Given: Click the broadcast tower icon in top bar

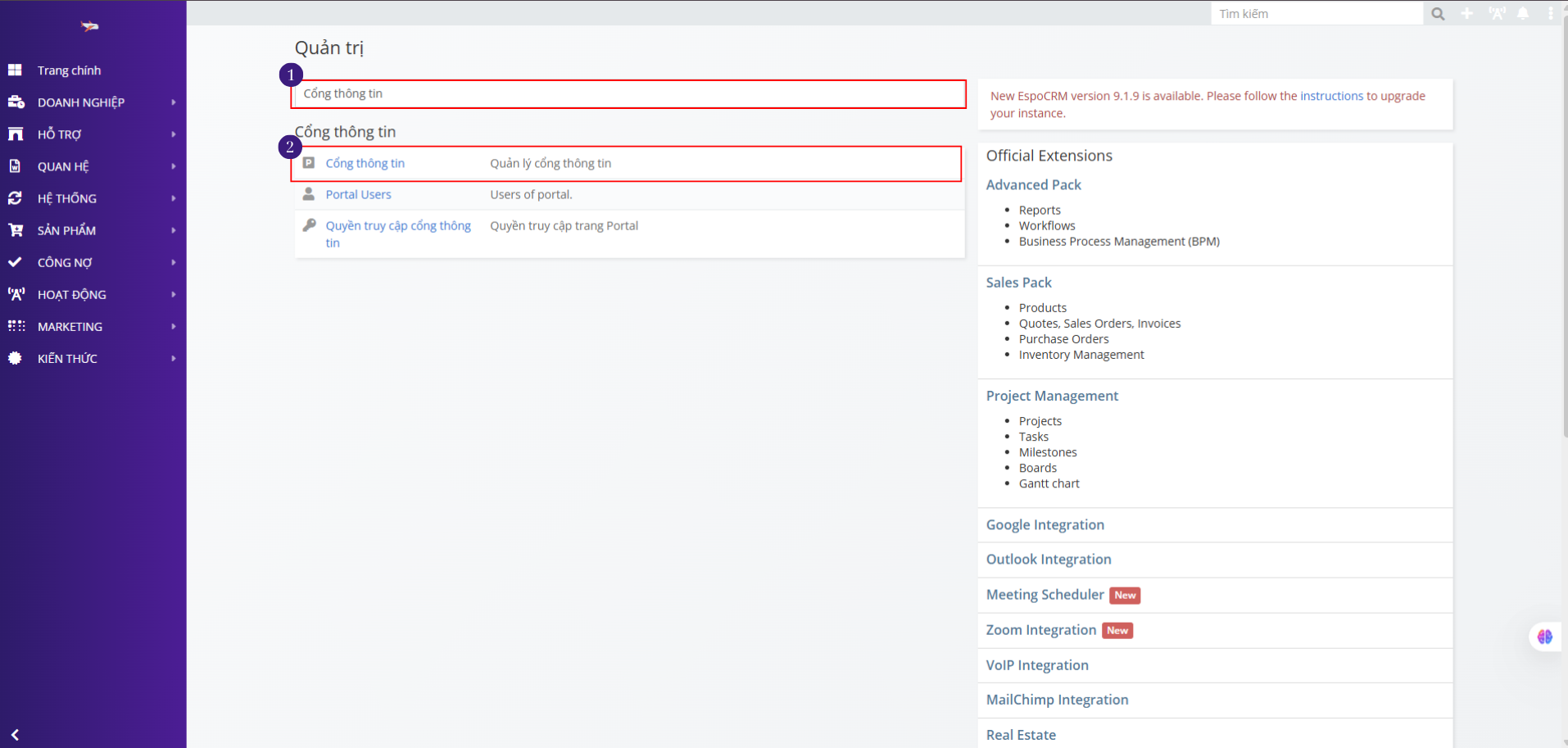Looking at the screenshot, I should pyautogui.click(x=1497, y=14).
